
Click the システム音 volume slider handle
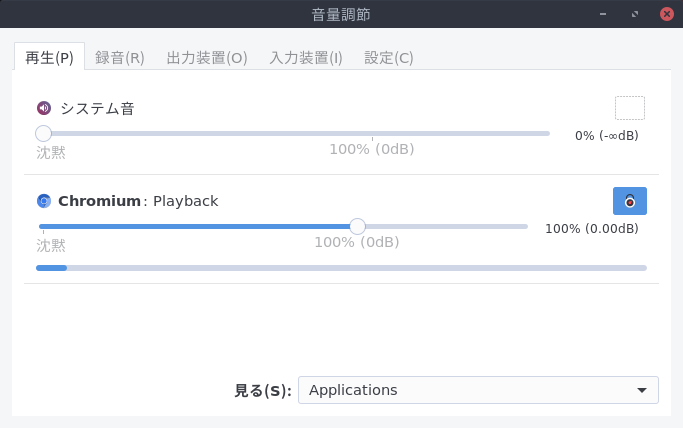point(43,133)
